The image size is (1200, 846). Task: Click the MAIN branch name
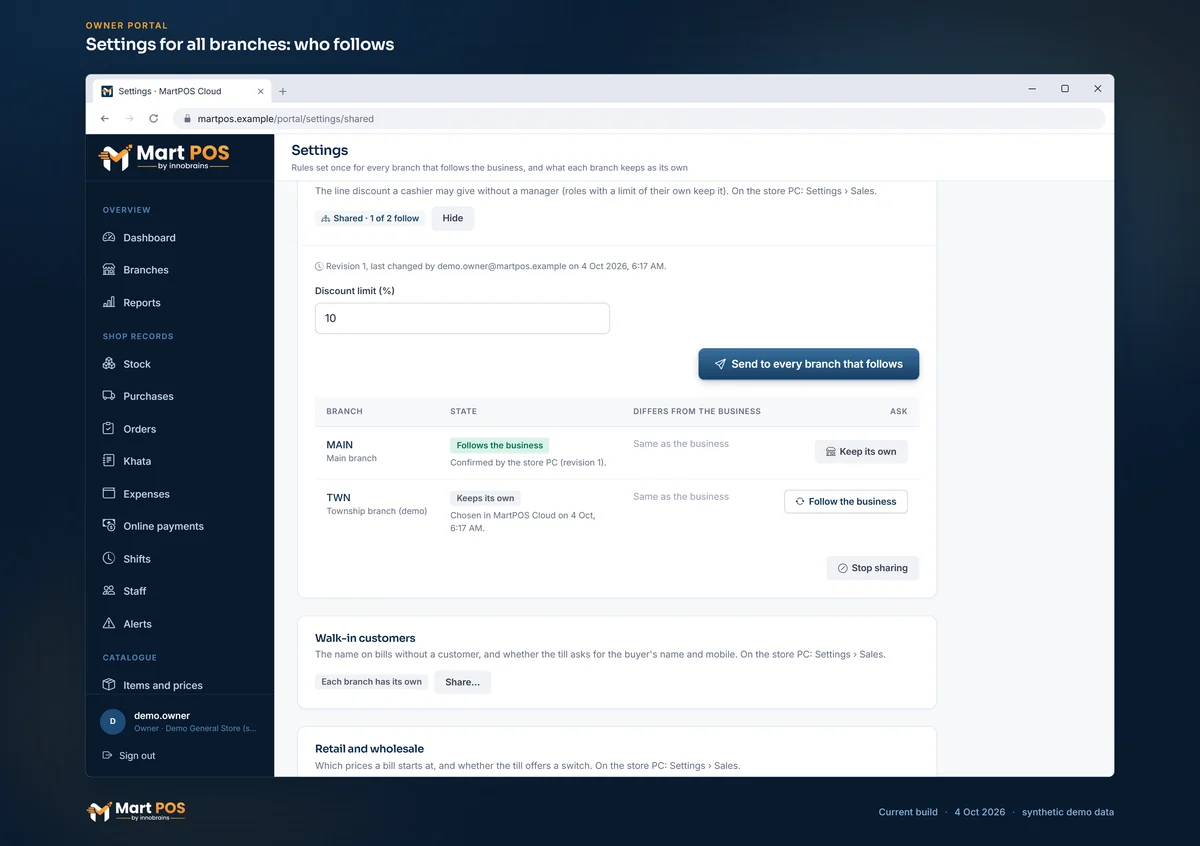point(340,445)
